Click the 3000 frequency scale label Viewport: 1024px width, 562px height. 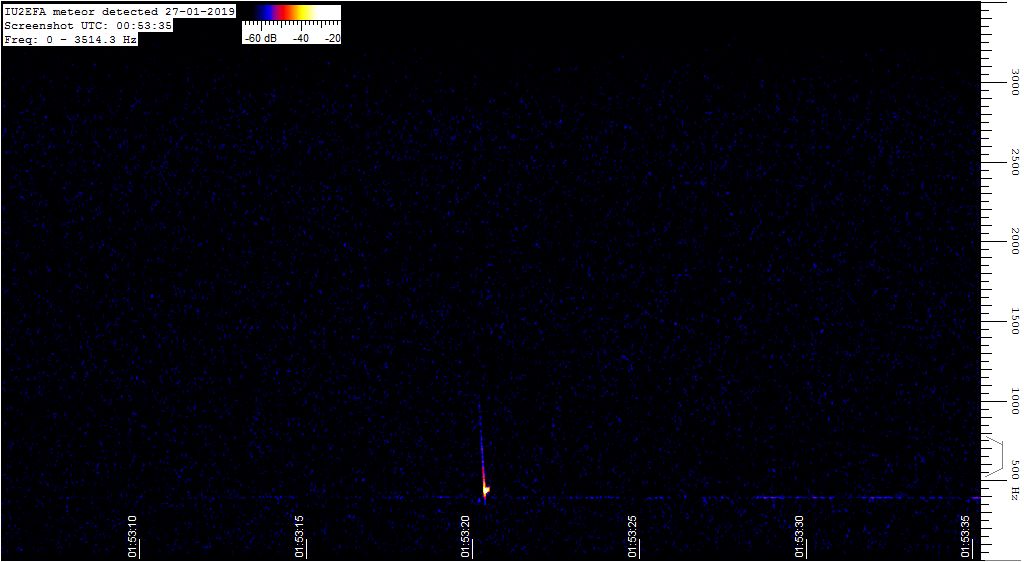pos(1014,82)
